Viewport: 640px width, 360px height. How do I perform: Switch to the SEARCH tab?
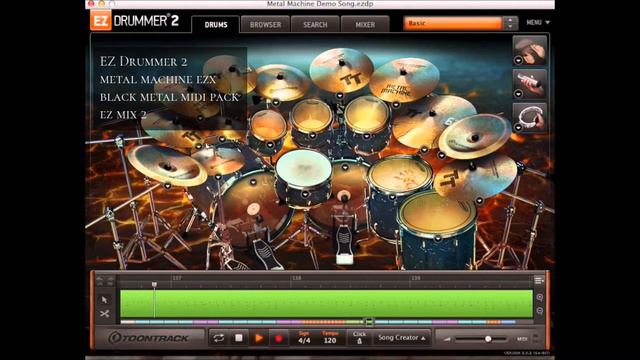pyautogui.click(x=315, y=24)
